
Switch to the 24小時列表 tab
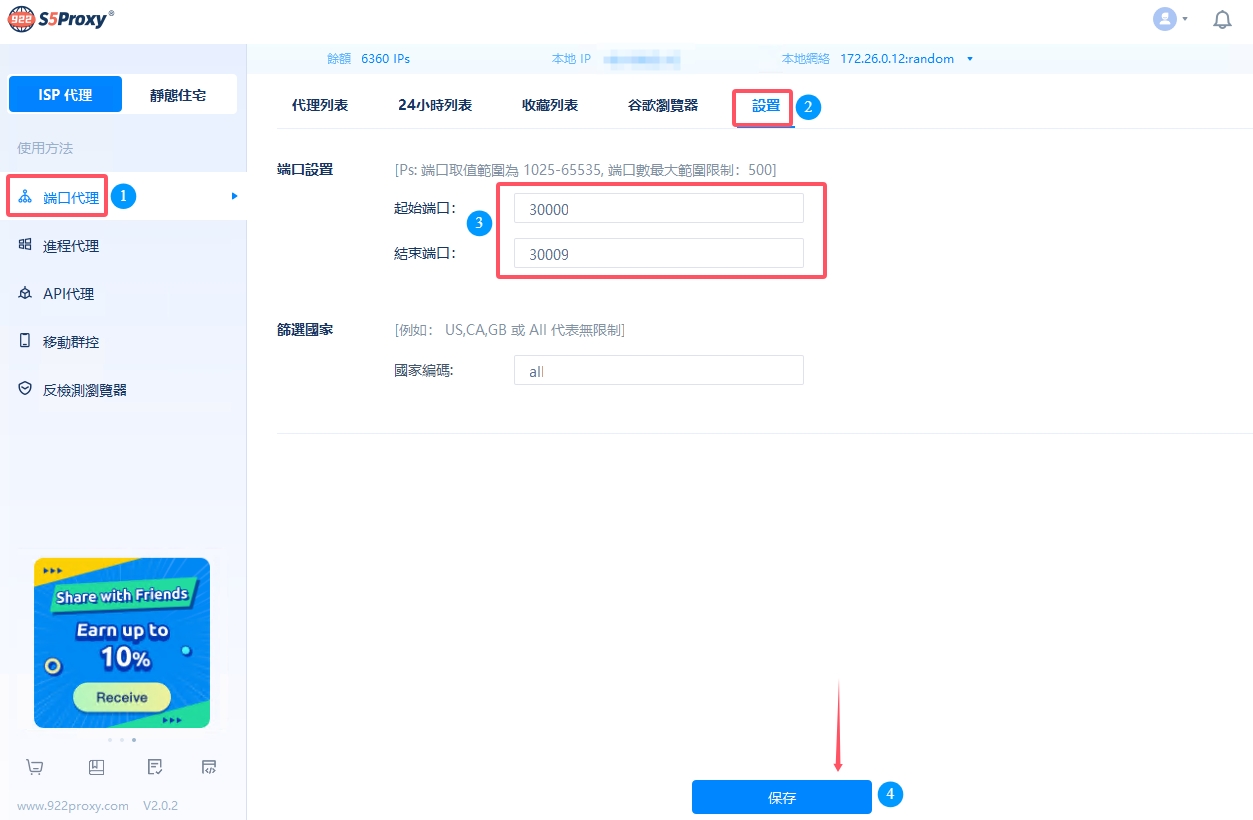pyautogui.click(x=435, y=105)
